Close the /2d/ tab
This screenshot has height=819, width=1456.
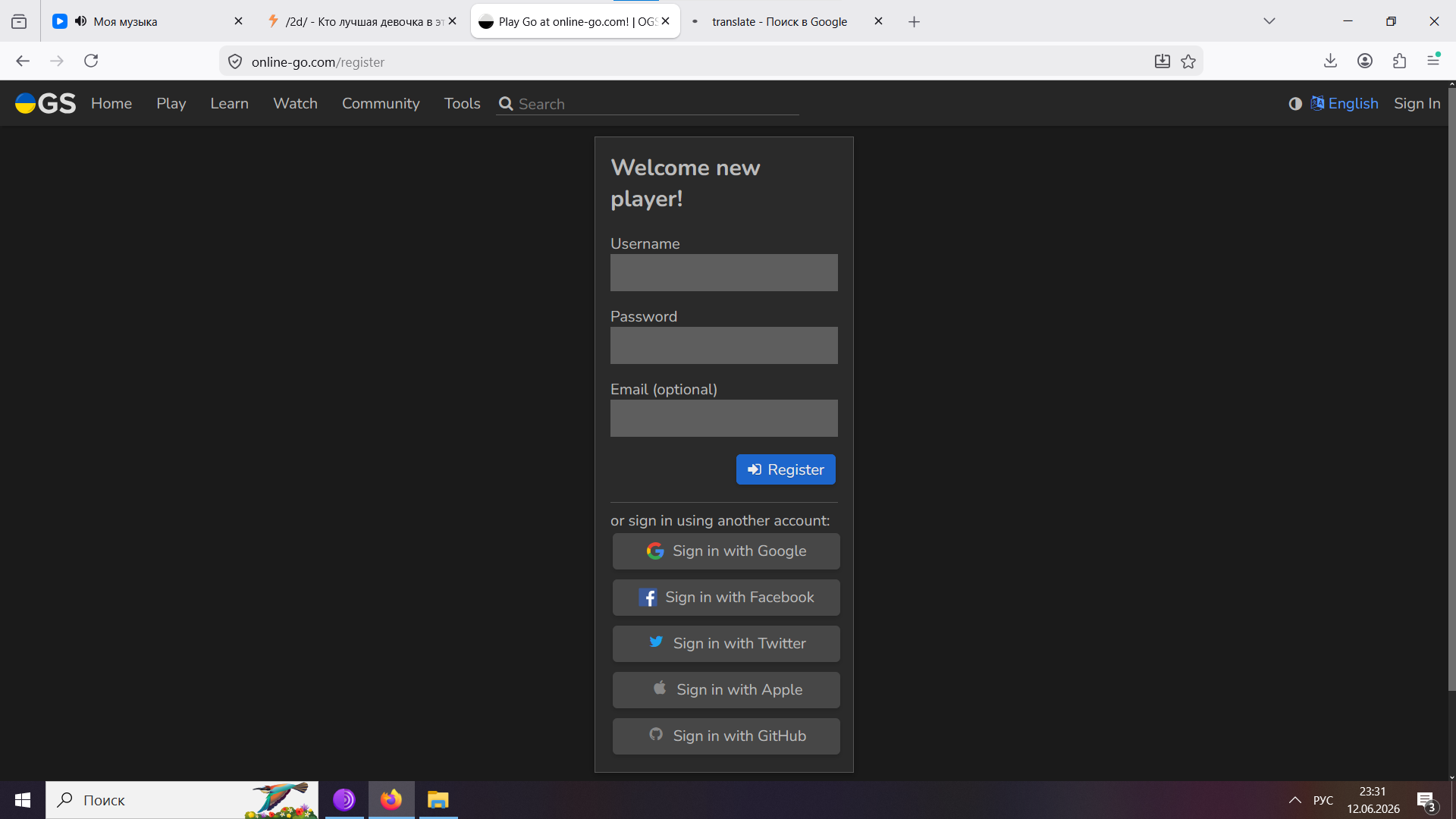453,21
